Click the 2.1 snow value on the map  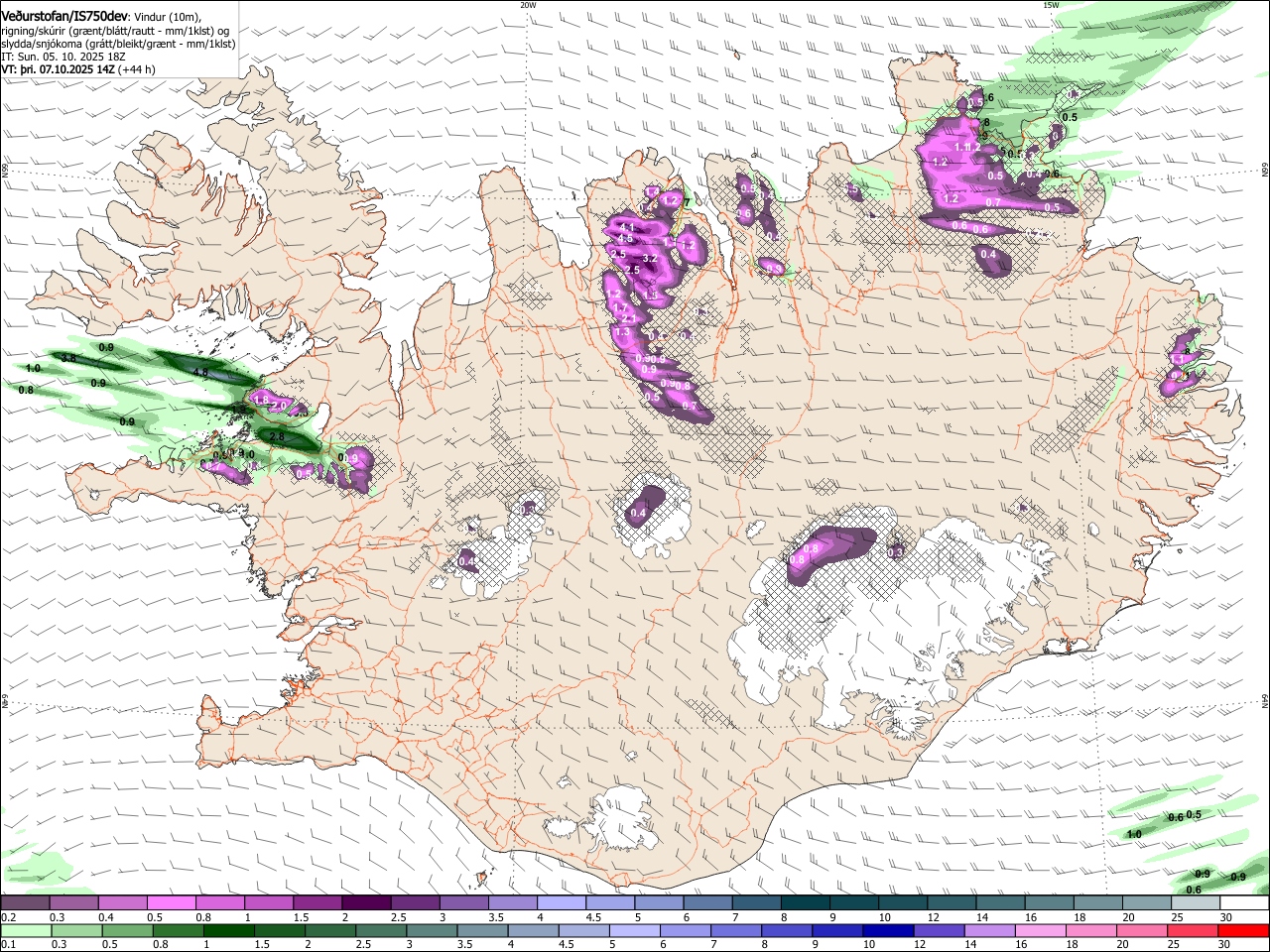(x=629, y=318)
